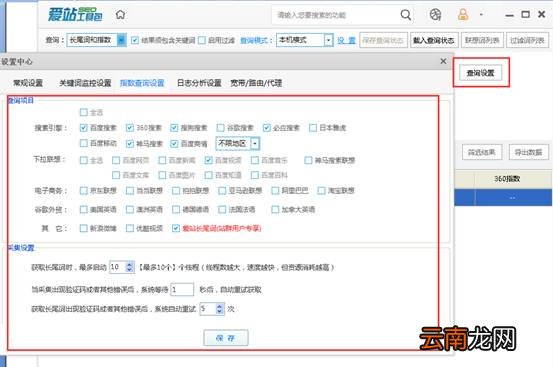Viewport: 553px width, 367px height.
Task: Click the 查询模式 blue link
Action: click(256, 41)
